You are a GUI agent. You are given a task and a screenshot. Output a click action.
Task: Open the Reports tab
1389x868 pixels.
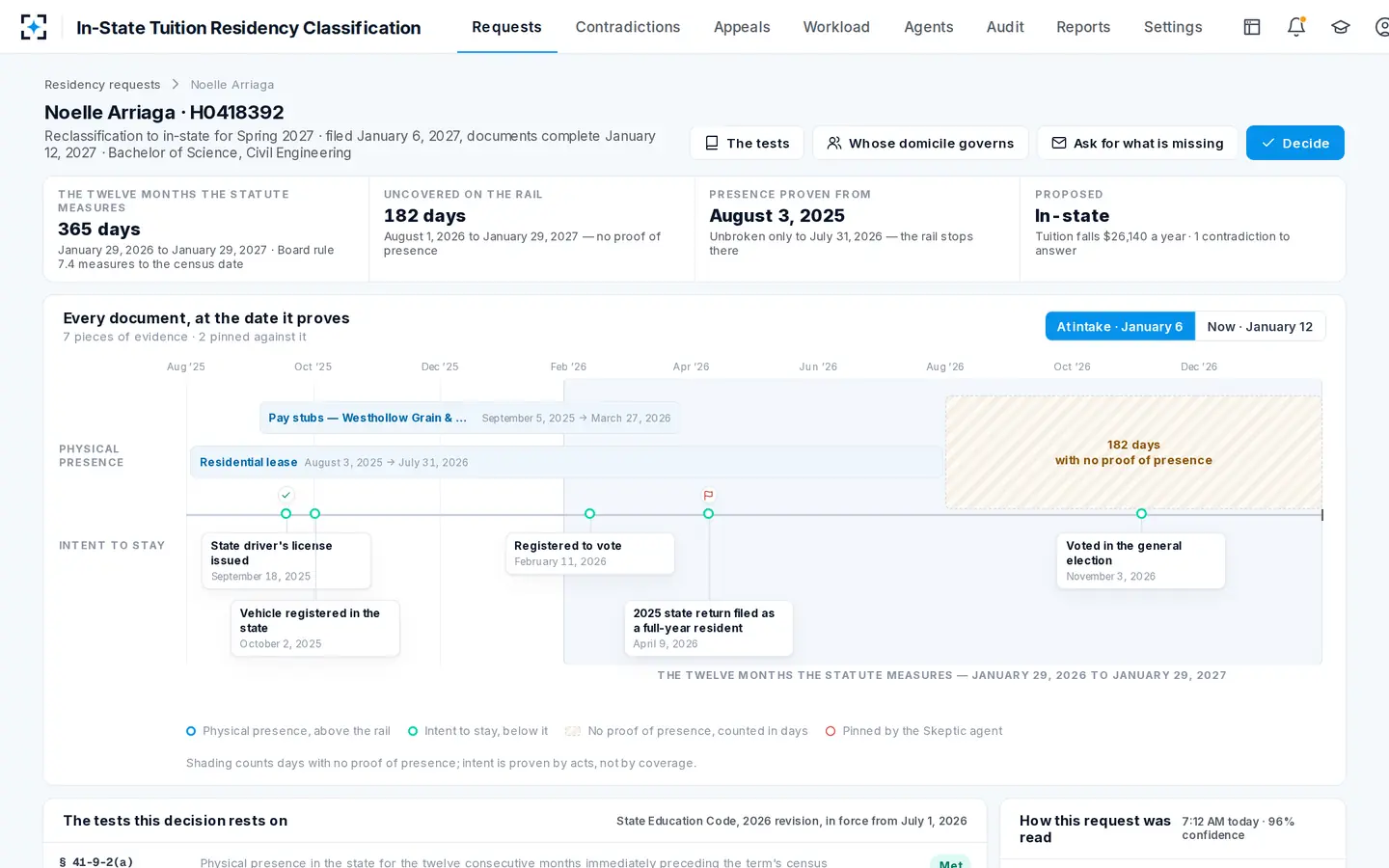(x=1083, y=27)
